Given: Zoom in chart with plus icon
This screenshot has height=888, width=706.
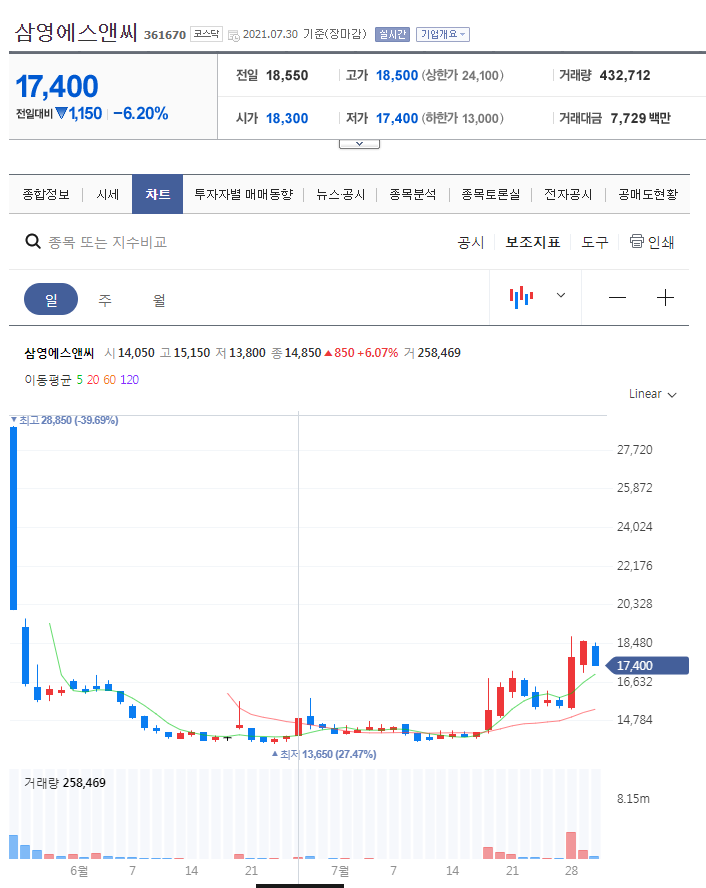Looking at the screenshot, I should (665, 297).
